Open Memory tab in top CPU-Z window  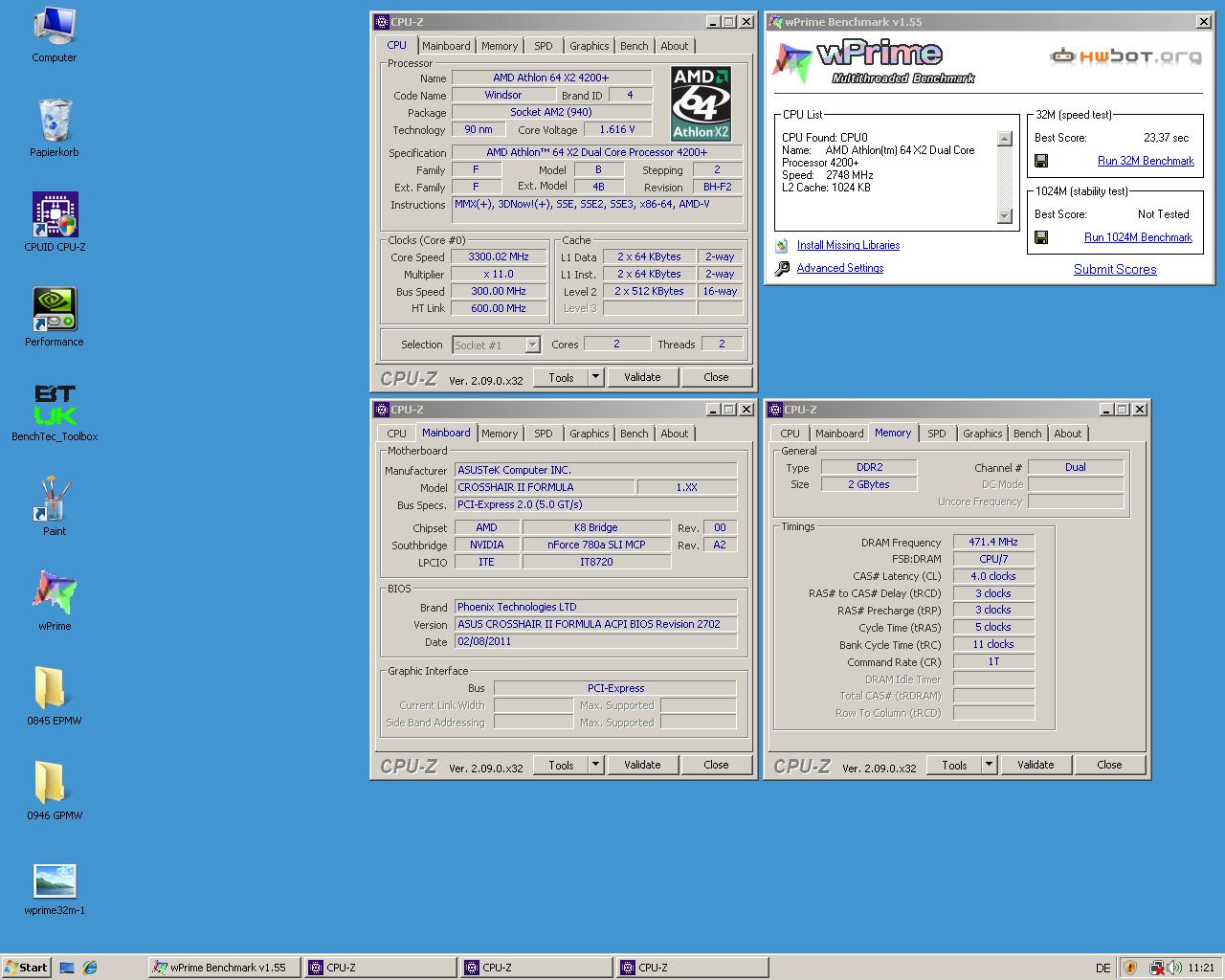500,46
